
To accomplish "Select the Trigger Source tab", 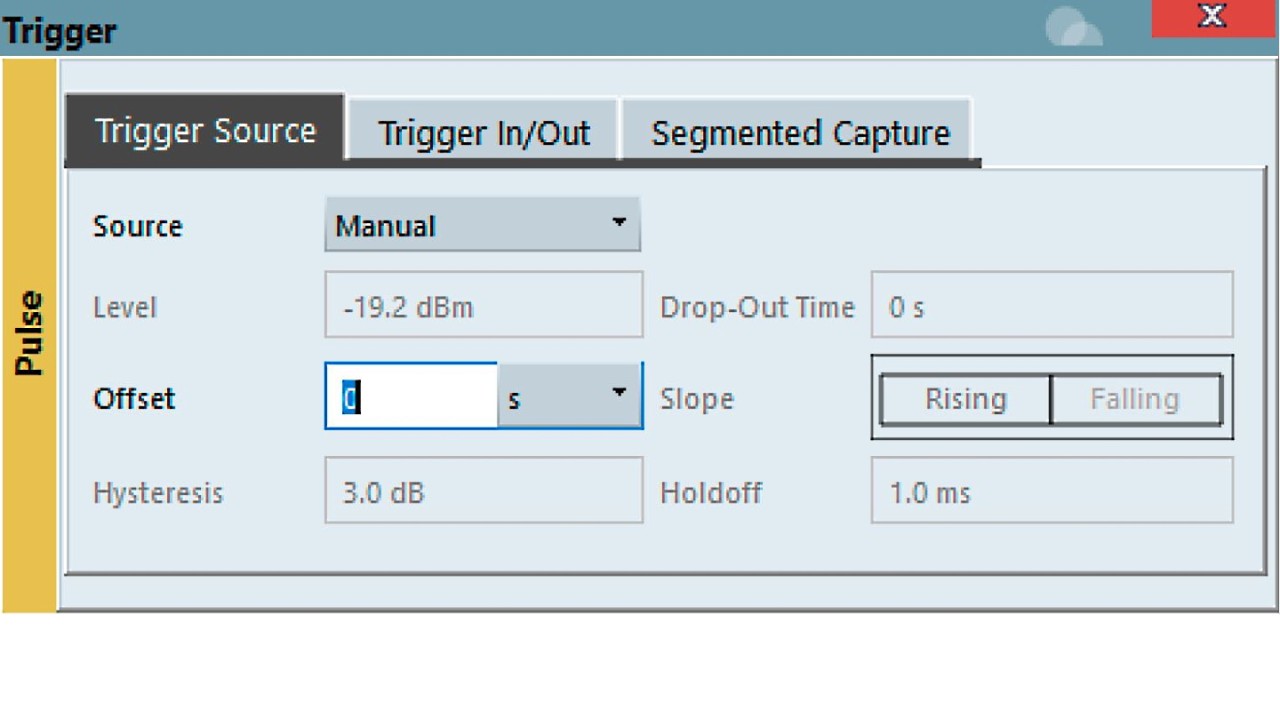I will coord(205,131).
